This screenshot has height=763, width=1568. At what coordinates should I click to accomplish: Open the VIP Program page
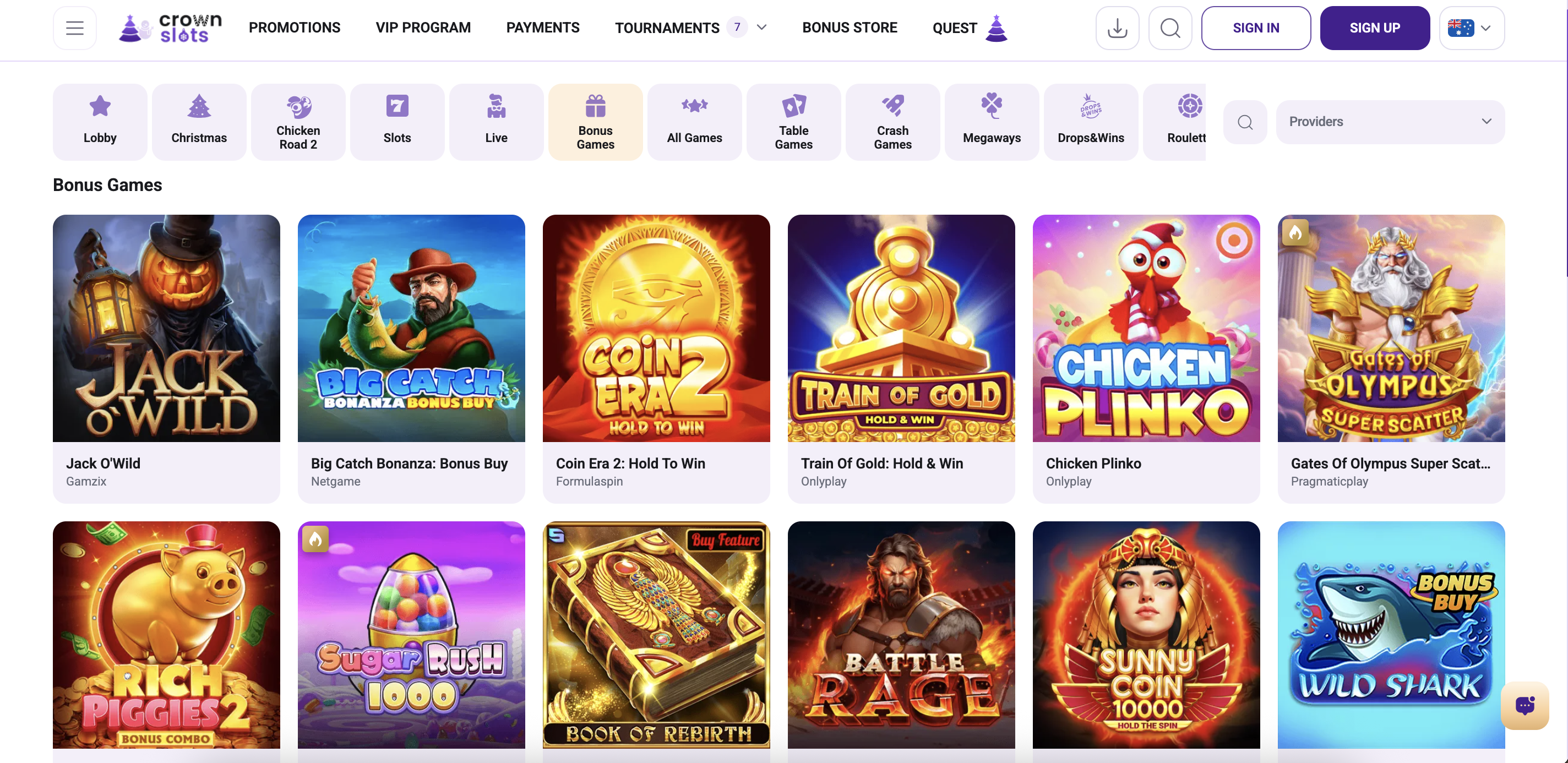pyautogui.click(x=423, y=28)
